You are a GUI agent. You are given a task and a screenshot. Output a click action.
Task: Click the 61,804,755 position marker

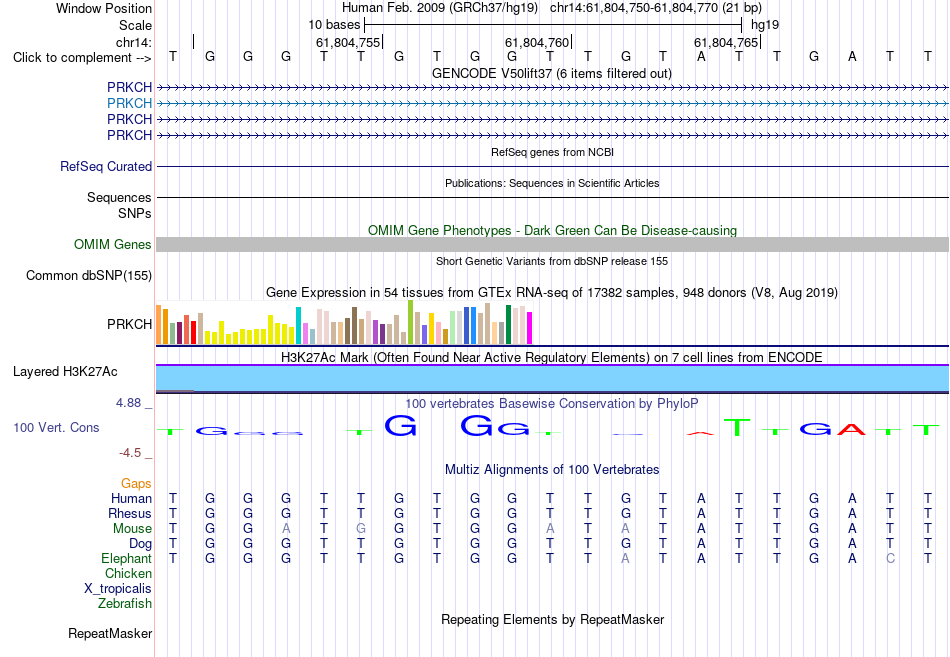pos(348,42)
